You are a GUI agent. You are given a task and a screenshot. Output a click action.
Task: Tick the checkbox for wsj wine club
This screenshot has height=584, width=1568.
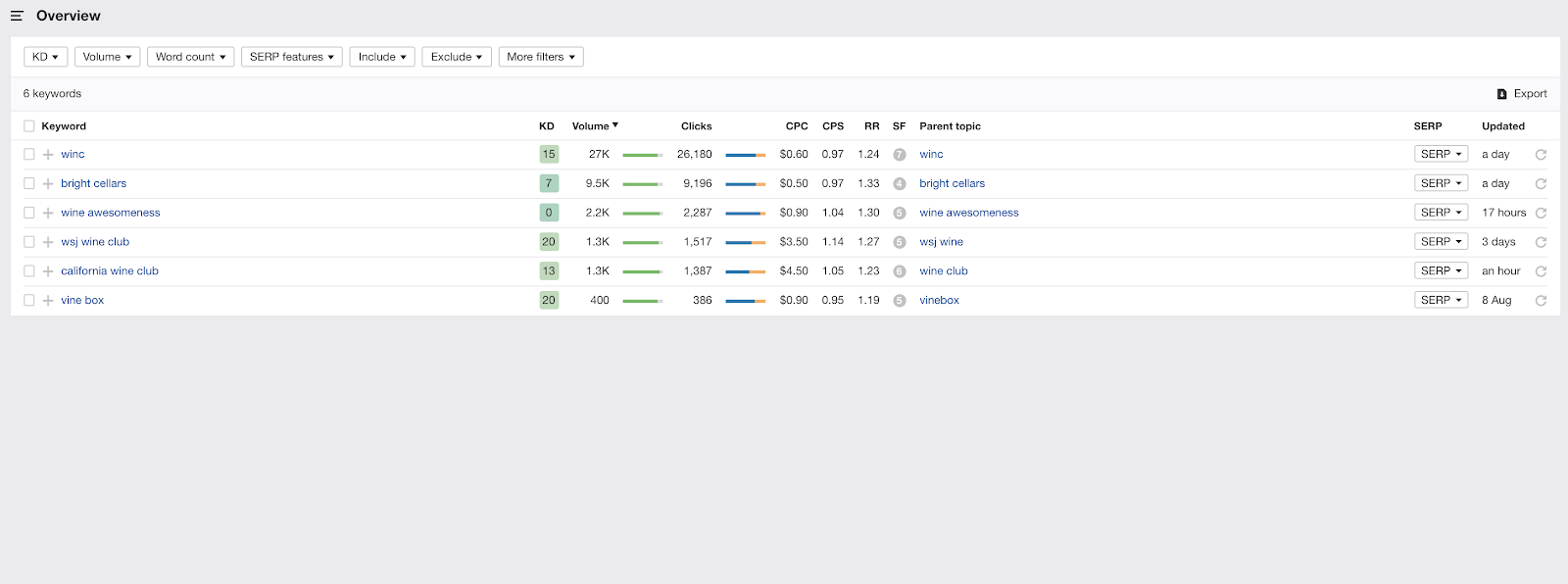click(29, 242)
